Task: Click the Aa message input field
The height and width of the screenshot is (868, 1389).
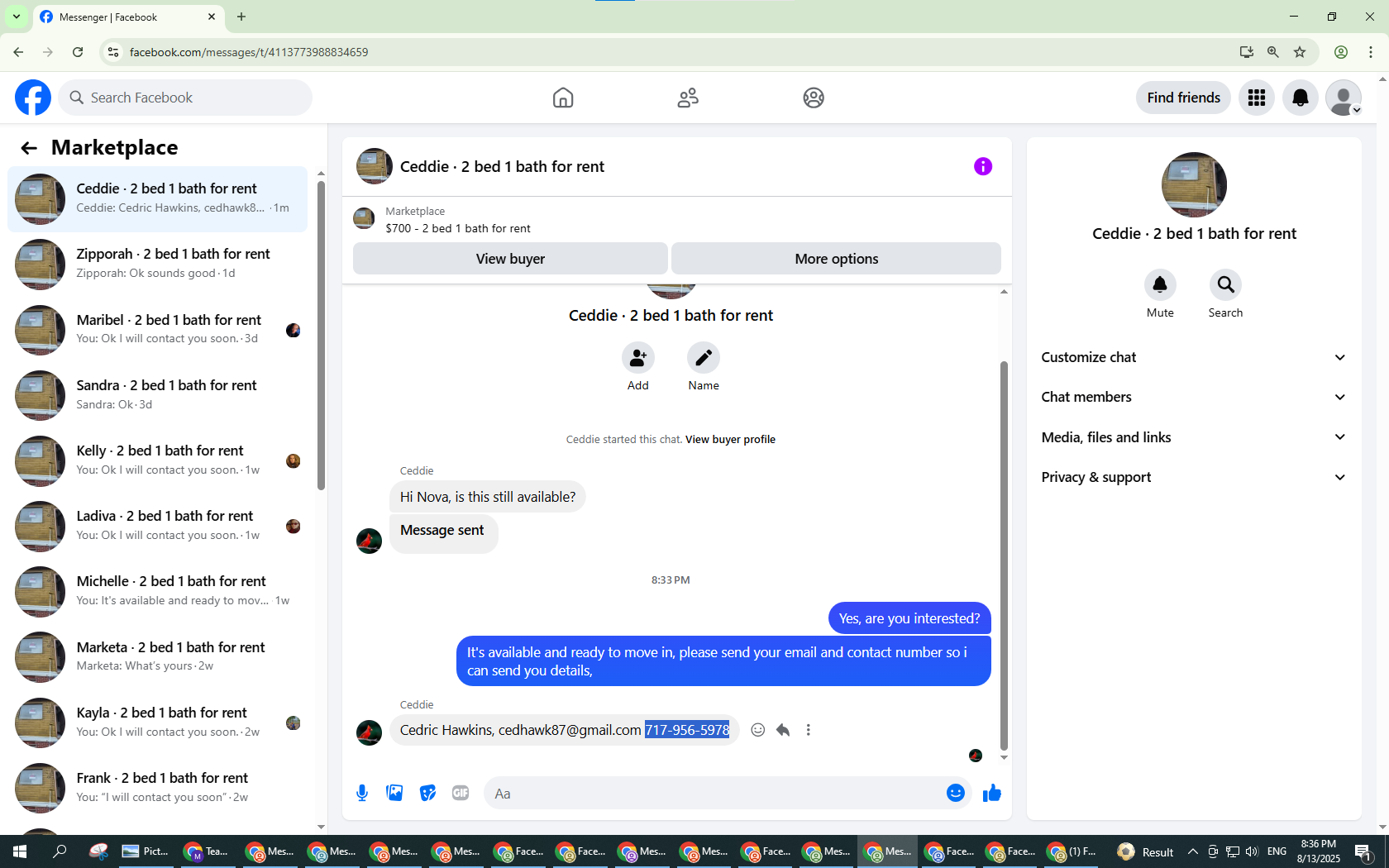Action: pos(713,794)
